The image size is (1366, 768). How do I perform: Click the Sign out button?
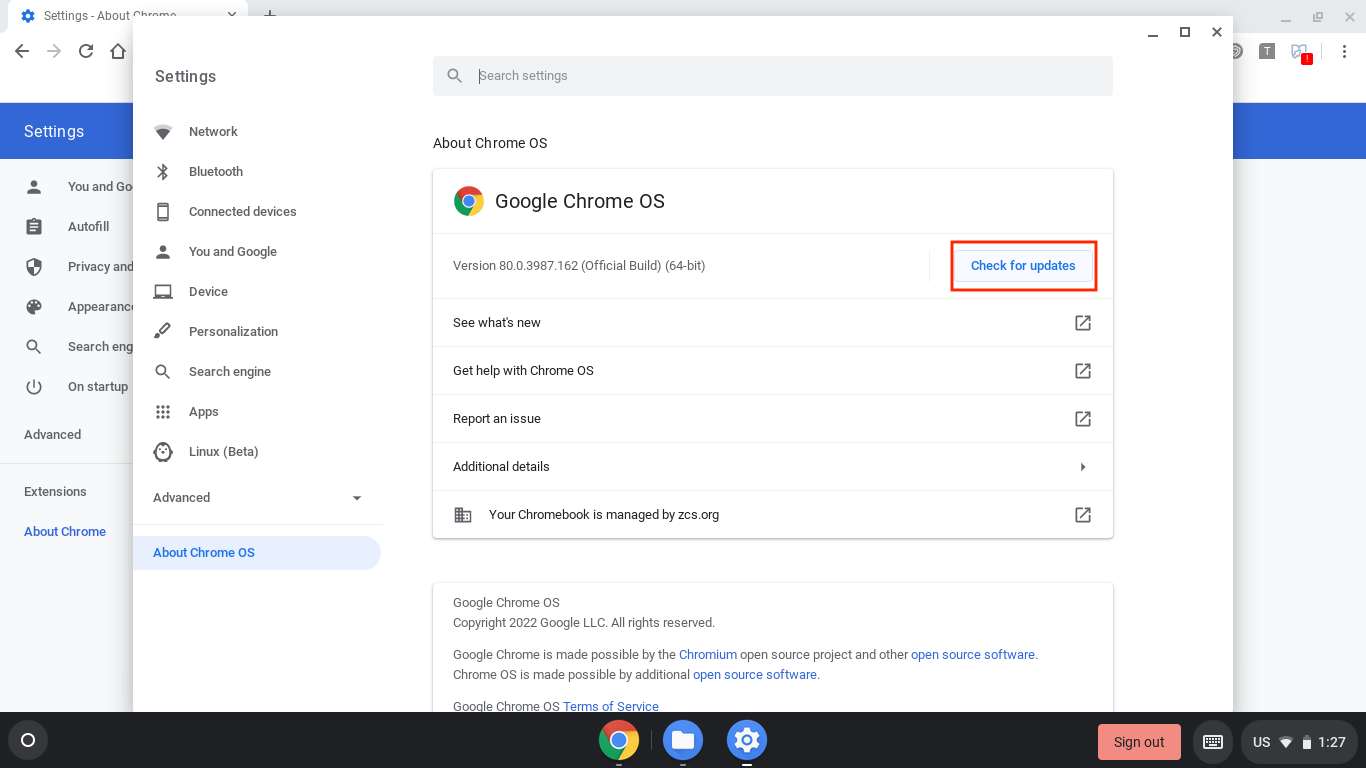(1139, 742)
